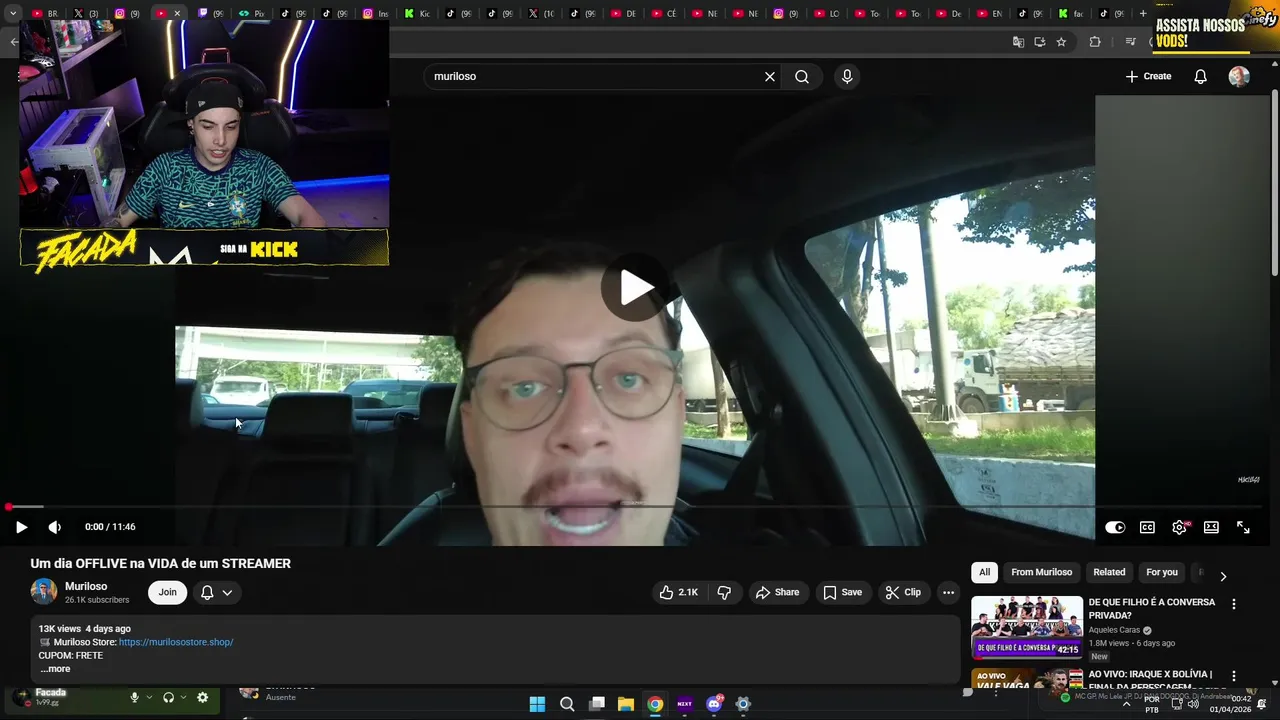Image resolution: width=1280 pixels, height=720 pixels.
Task: Clear the search box text with X
Action: pyautogui.click(x=770, y=77)
